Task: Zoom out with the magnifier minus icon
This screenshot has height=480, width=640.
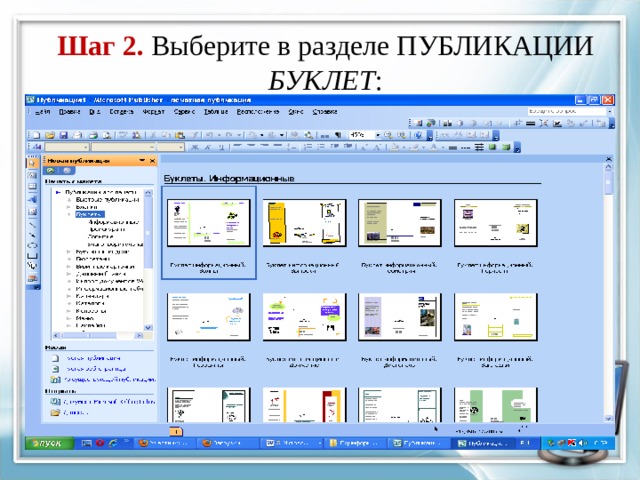Action: coord(388,135)
